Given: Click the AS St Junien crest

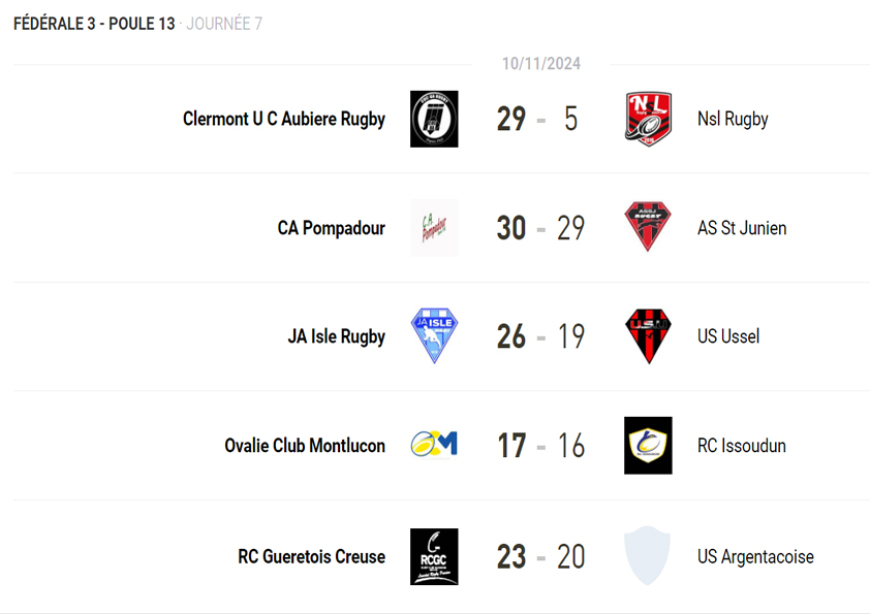Looking at the screenshot, I should tap(648, 228).
